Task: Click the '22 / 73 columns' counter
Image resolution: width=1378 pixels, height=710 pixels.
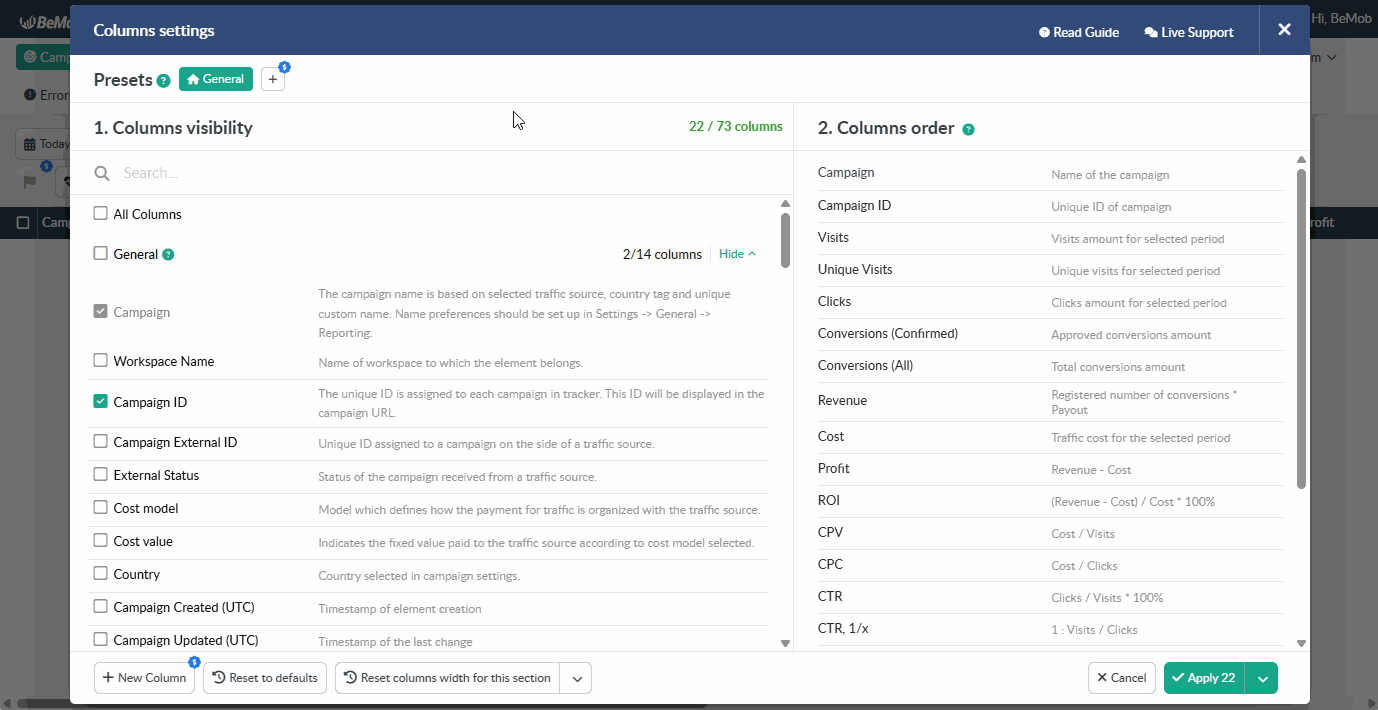Action: pyautogui.click(x=736, y=127)
